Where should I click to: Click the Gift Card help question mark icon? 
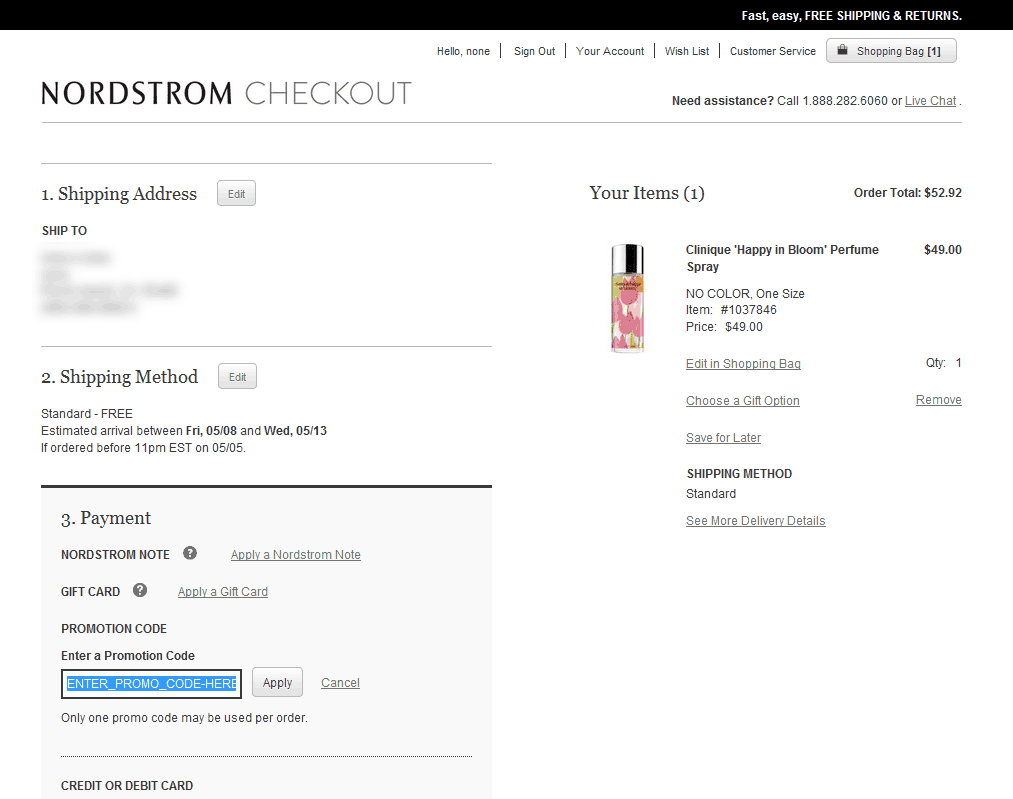(140, 590)
